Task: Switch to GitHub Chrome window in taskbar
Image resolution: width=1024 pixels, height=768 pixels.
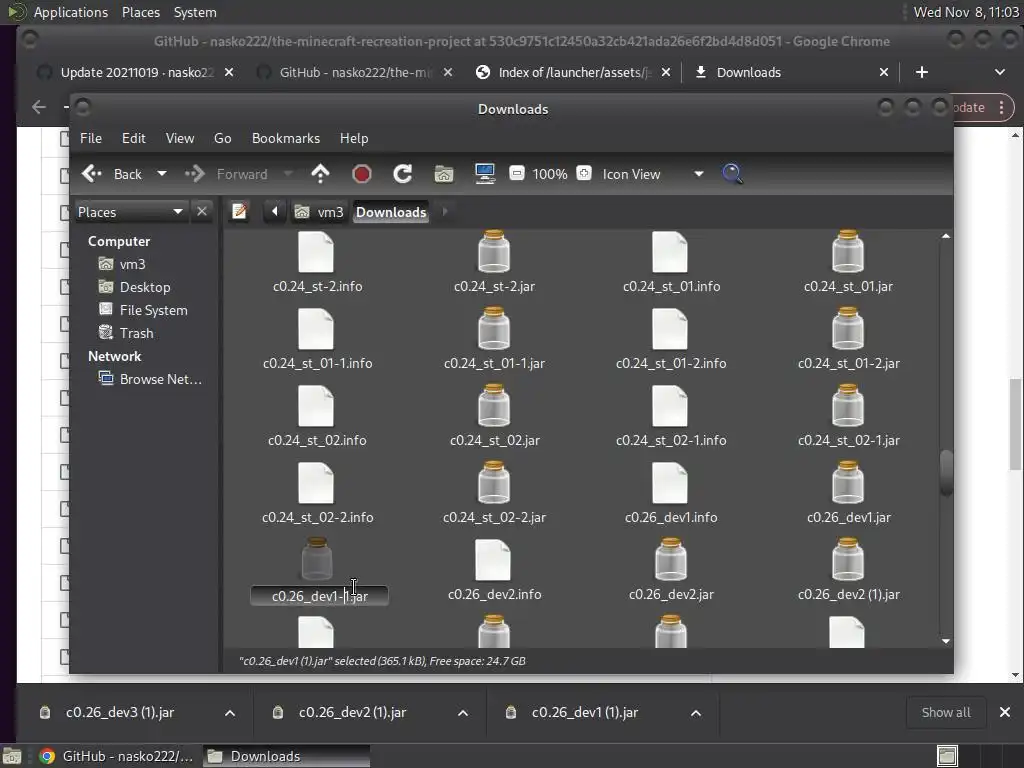Action: click(118, 756)
